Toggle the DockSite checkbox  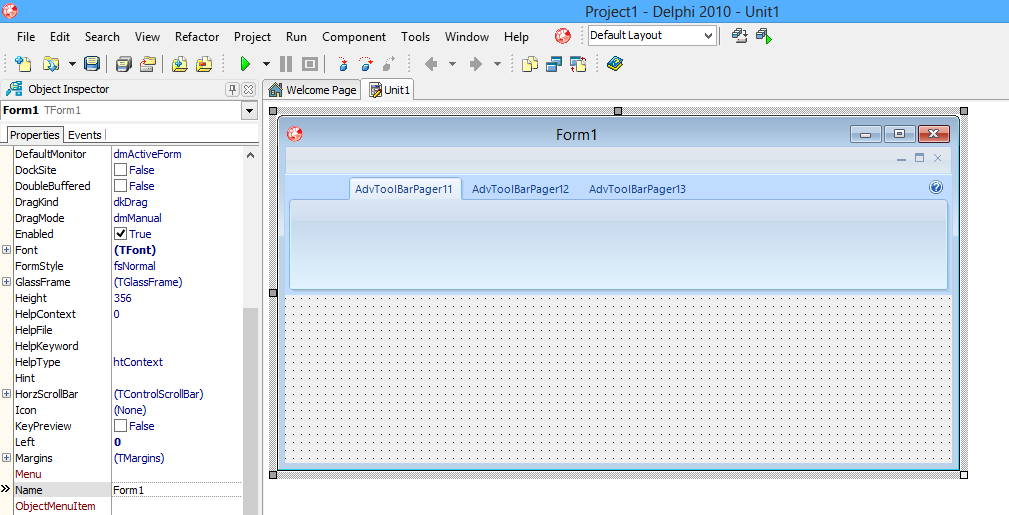click(120, 170)
